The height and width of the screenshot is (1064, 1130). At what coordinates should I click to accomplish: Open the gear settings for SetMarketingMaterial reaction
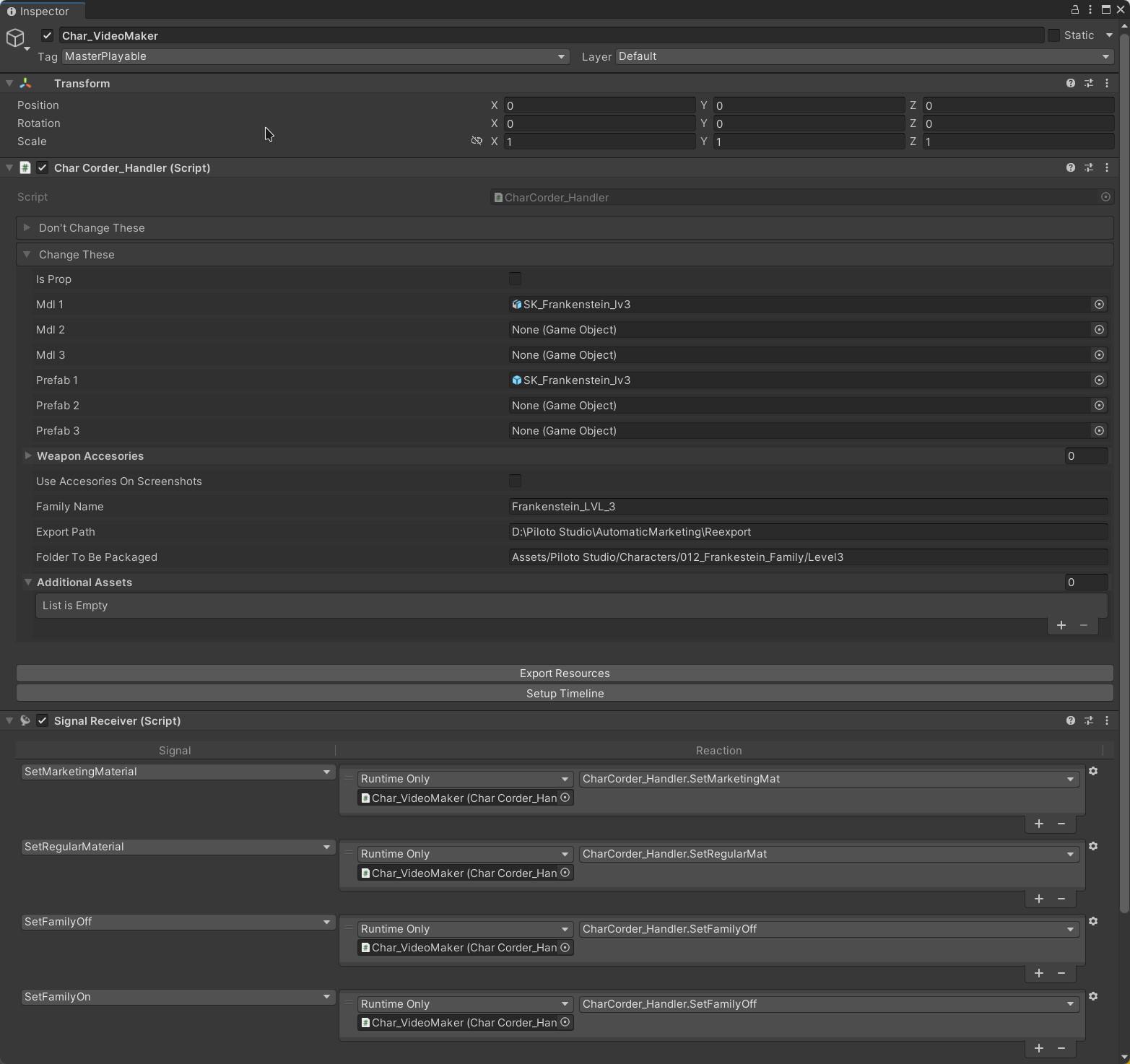pyautogui.click(x=1093, y=771)
